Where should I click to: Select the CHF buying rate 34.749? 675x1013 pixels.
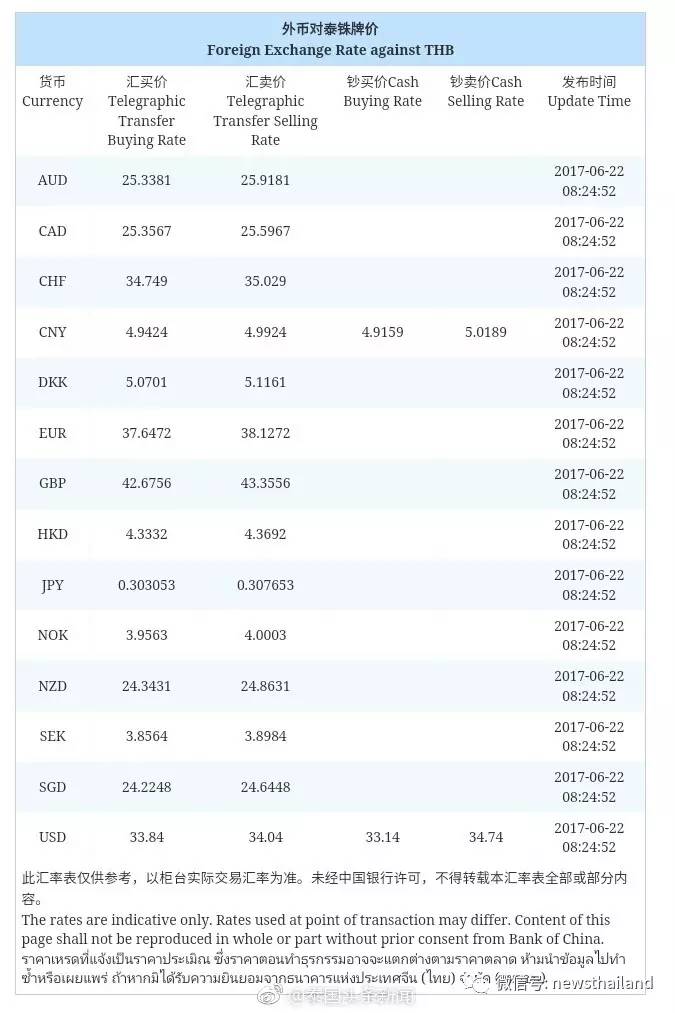pos(147,281)
